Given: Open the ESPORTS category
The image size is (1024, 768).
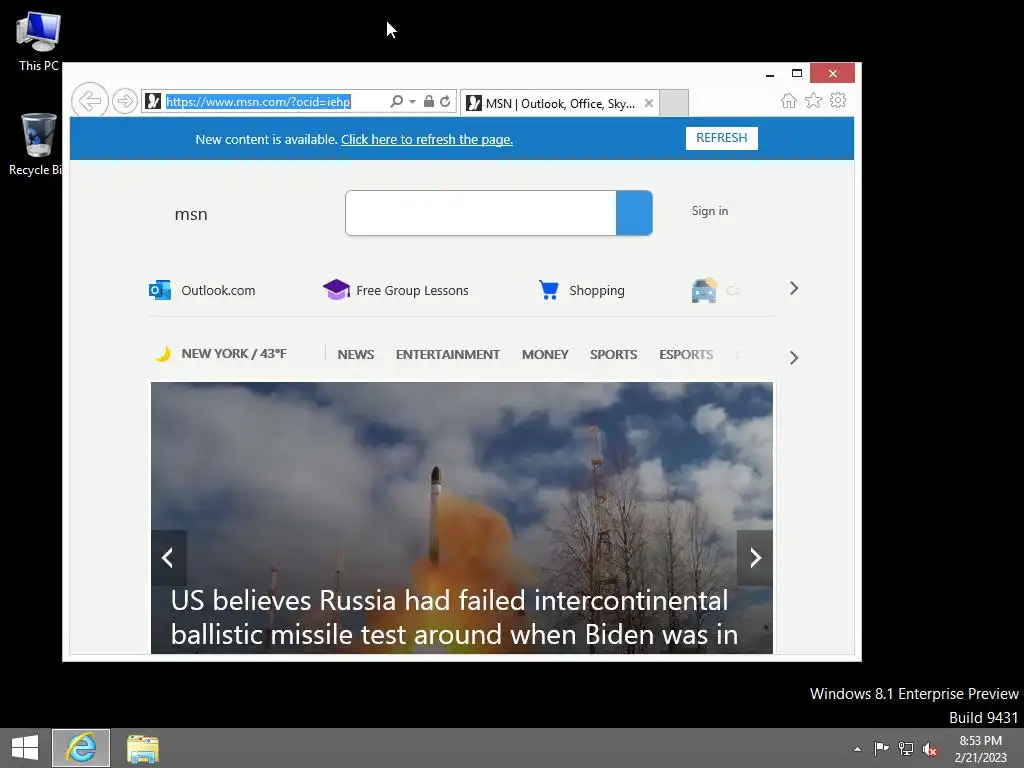Looking at the screenshot, I should click(x=686, y=355).
